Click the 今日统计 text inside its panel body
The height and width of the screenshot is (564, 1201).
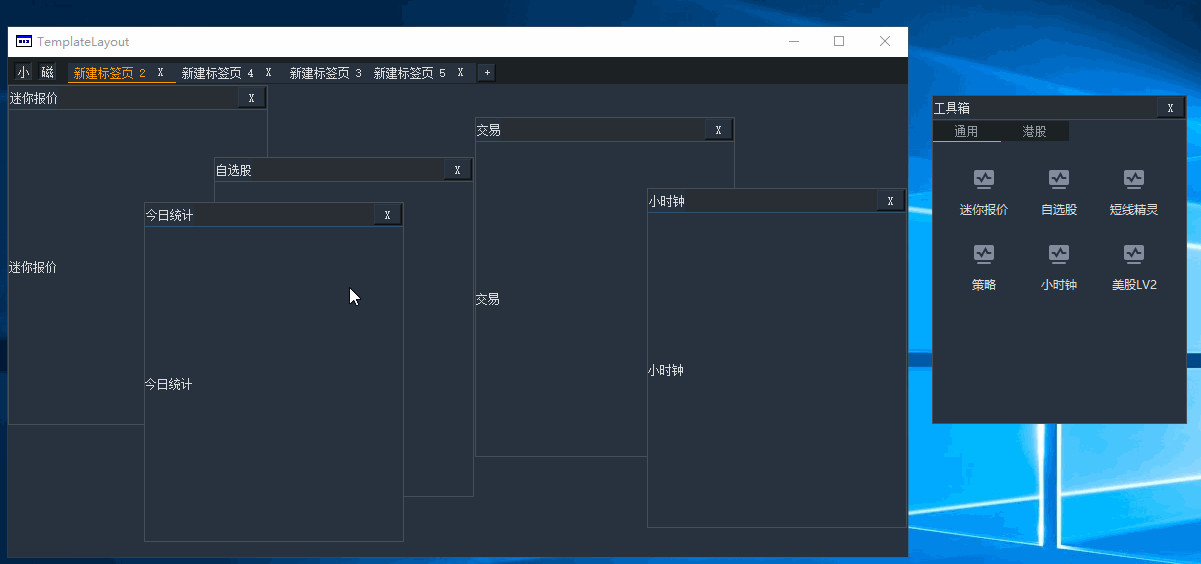pos(169,384)
